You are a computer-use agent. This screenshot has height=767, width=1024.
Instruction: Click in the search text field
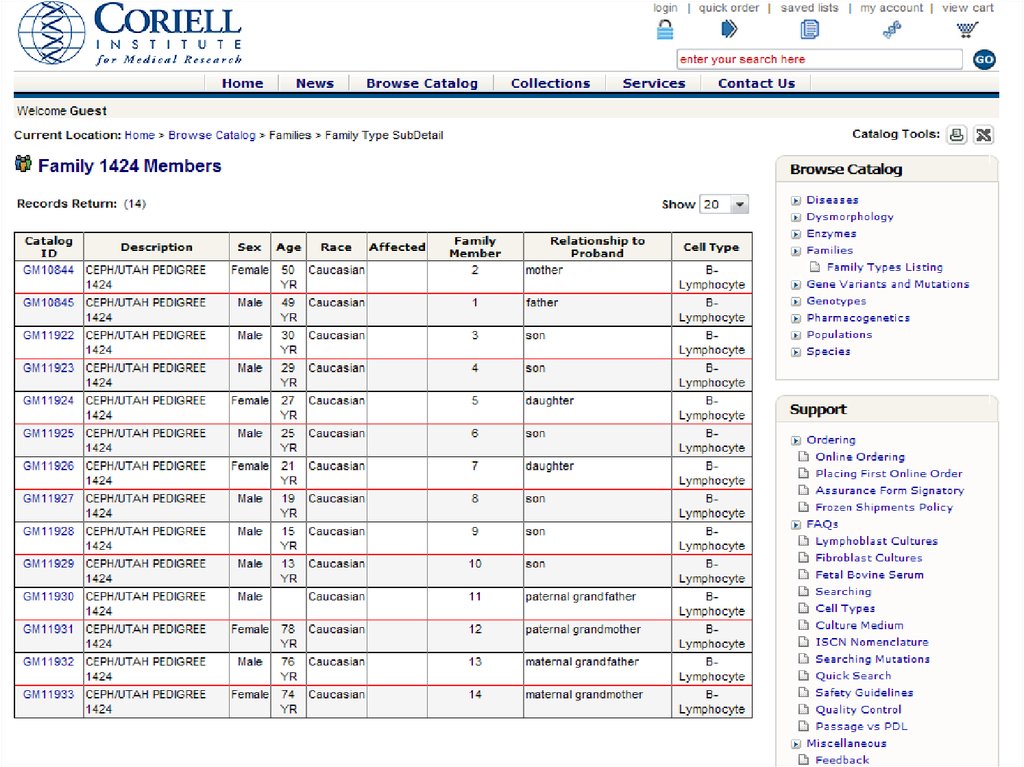[x=818, y=60]
